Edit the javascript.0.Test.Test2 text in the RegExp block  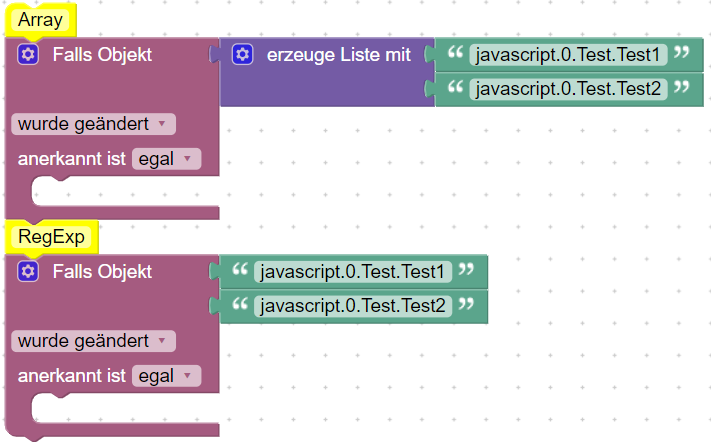(x=353, y=305)
